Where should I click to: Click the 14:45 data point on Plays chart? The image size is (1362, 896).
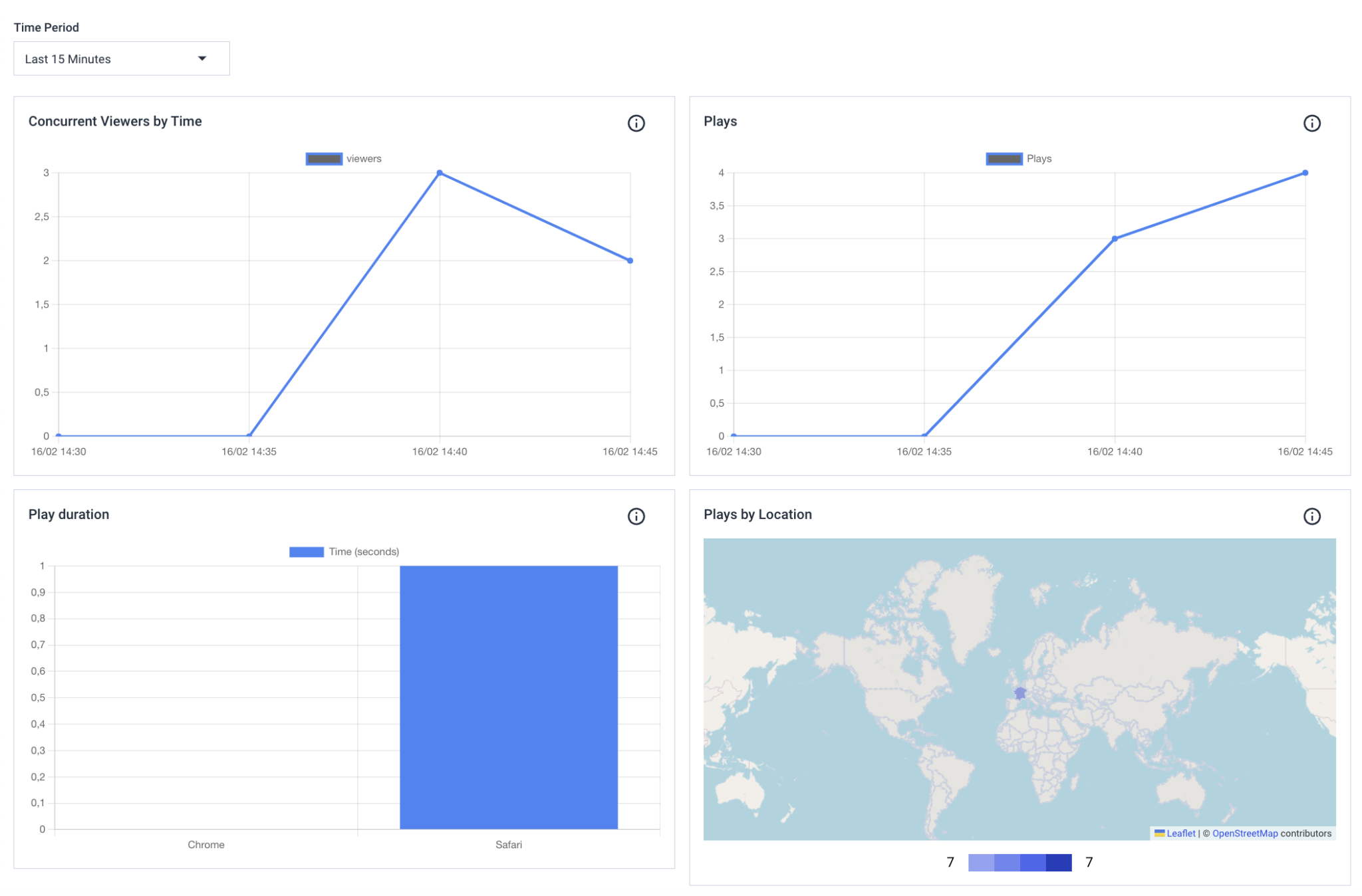1305,173
